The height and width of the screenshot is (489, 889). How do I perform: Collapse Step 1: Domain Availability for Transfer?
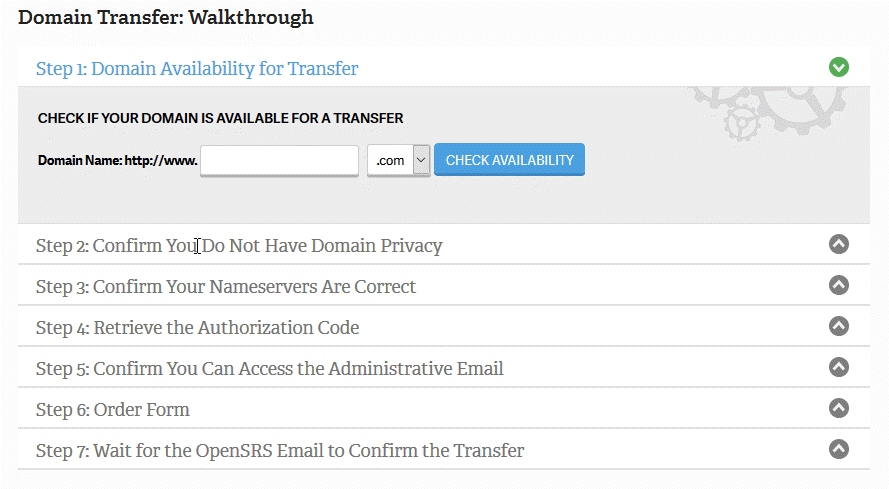[197, 69]
